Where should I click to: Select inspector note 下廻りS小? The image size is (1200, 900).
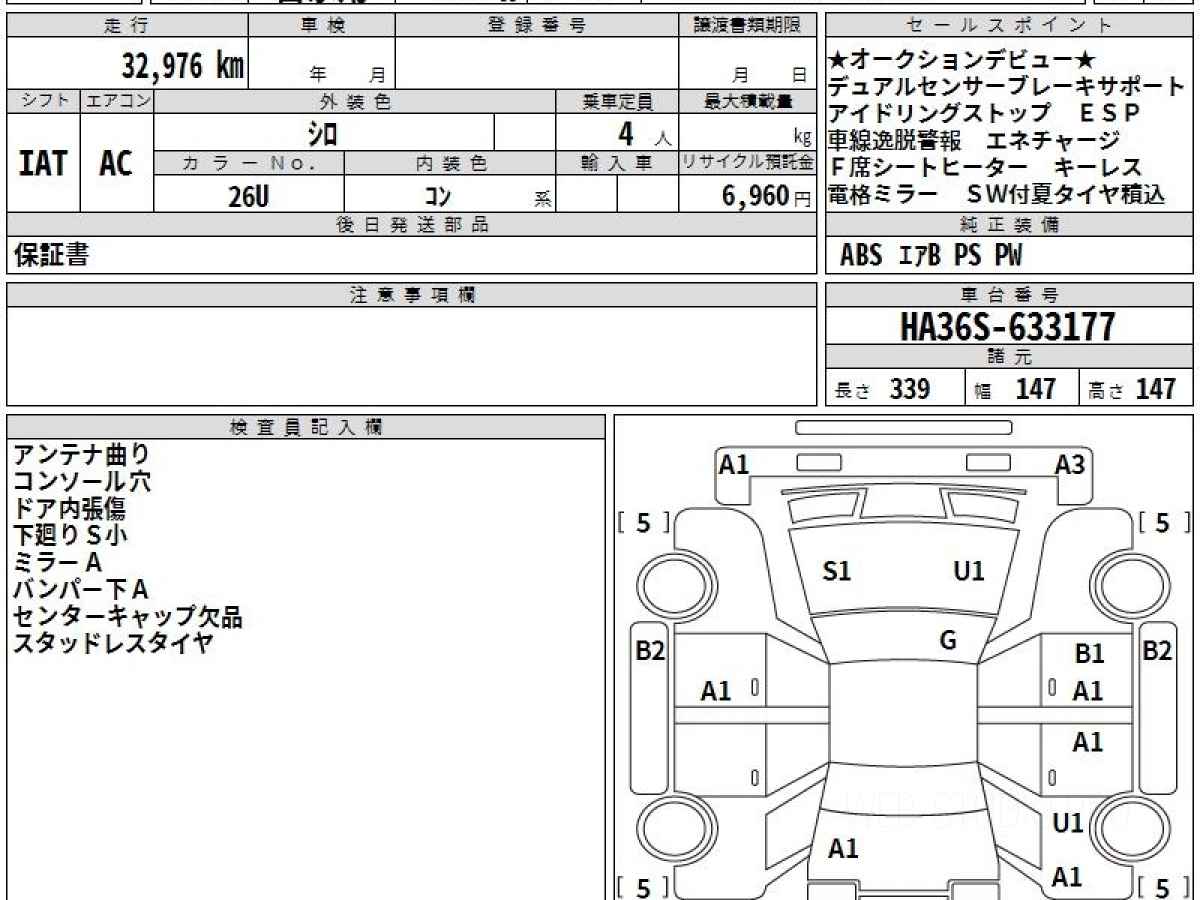[70, 536]
